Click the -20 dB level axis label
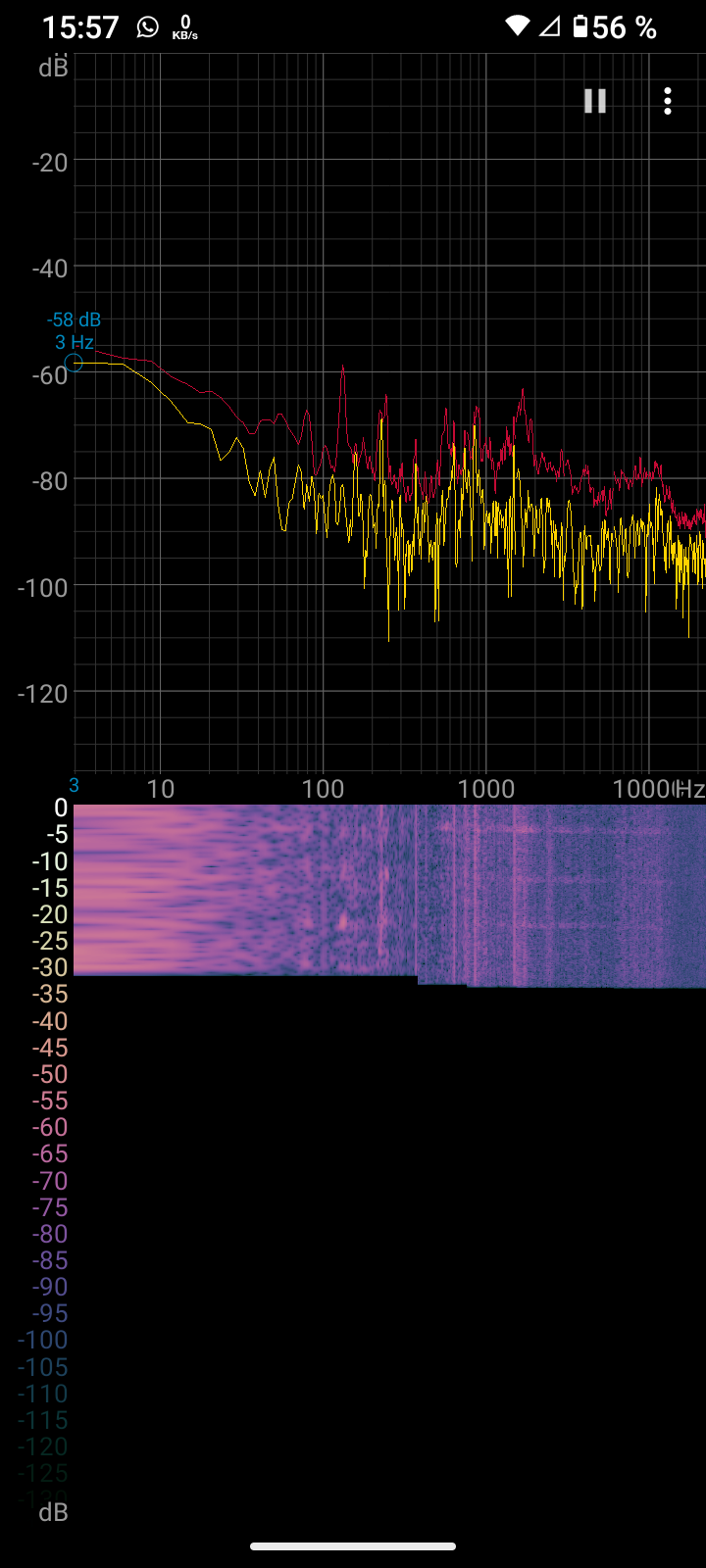This screenshot has width=706, height=1568. pyautogui.click(x=49, y=162)
